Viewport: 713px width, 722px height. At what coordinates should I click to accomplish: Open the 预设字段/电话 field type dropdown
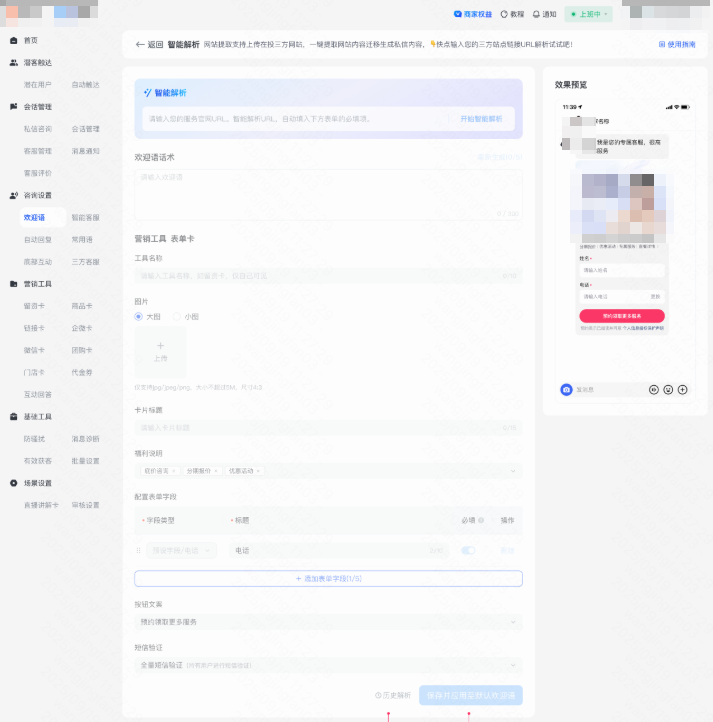tap(181, 551)
